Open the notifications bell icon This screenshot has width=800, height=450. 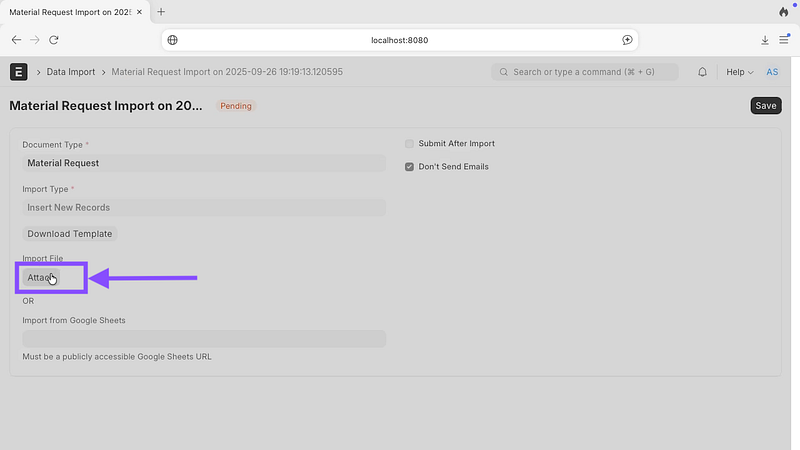tap(702, 72)
